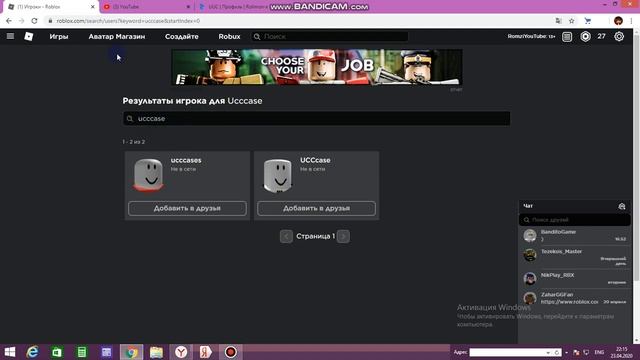Open the Microsoft Store taskbar icon
Screen dimensions: 640x360
click(57, 352)
